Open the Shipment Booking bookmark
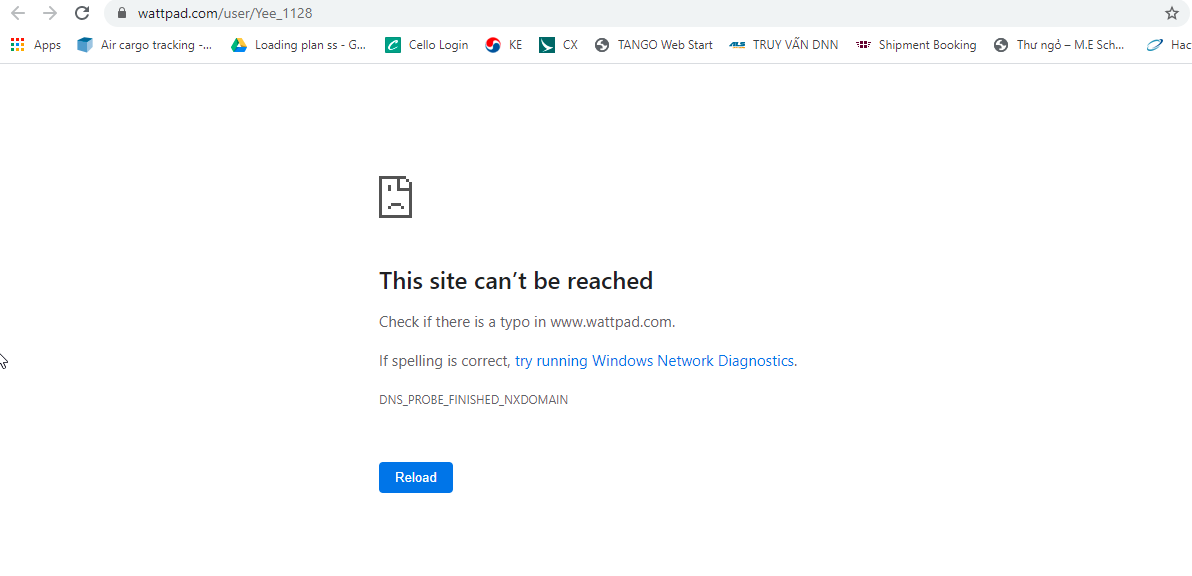This screenshot has height=576, width=1192. (x=916, y=45)
